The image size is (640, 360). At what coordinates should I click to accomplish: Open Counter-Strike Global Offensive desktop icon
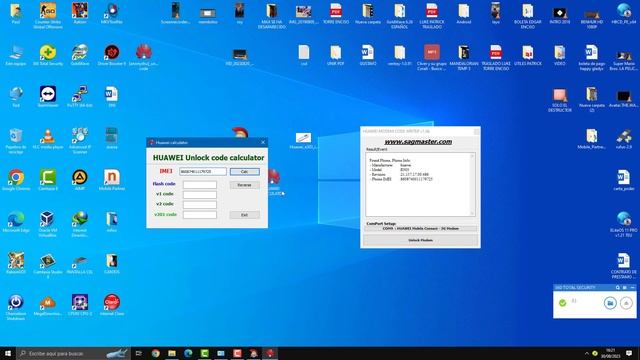point(48,15)
